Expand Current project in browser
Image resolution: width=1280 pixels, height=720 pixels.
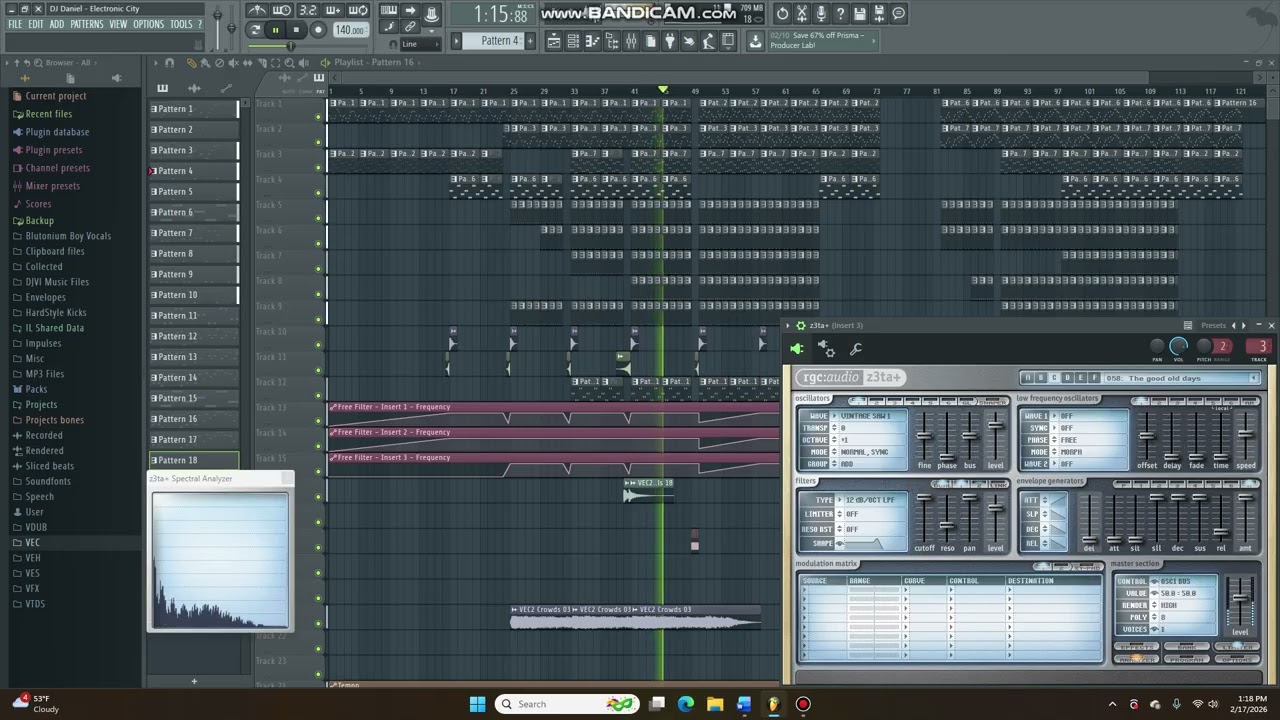click(x=56, y=96)
